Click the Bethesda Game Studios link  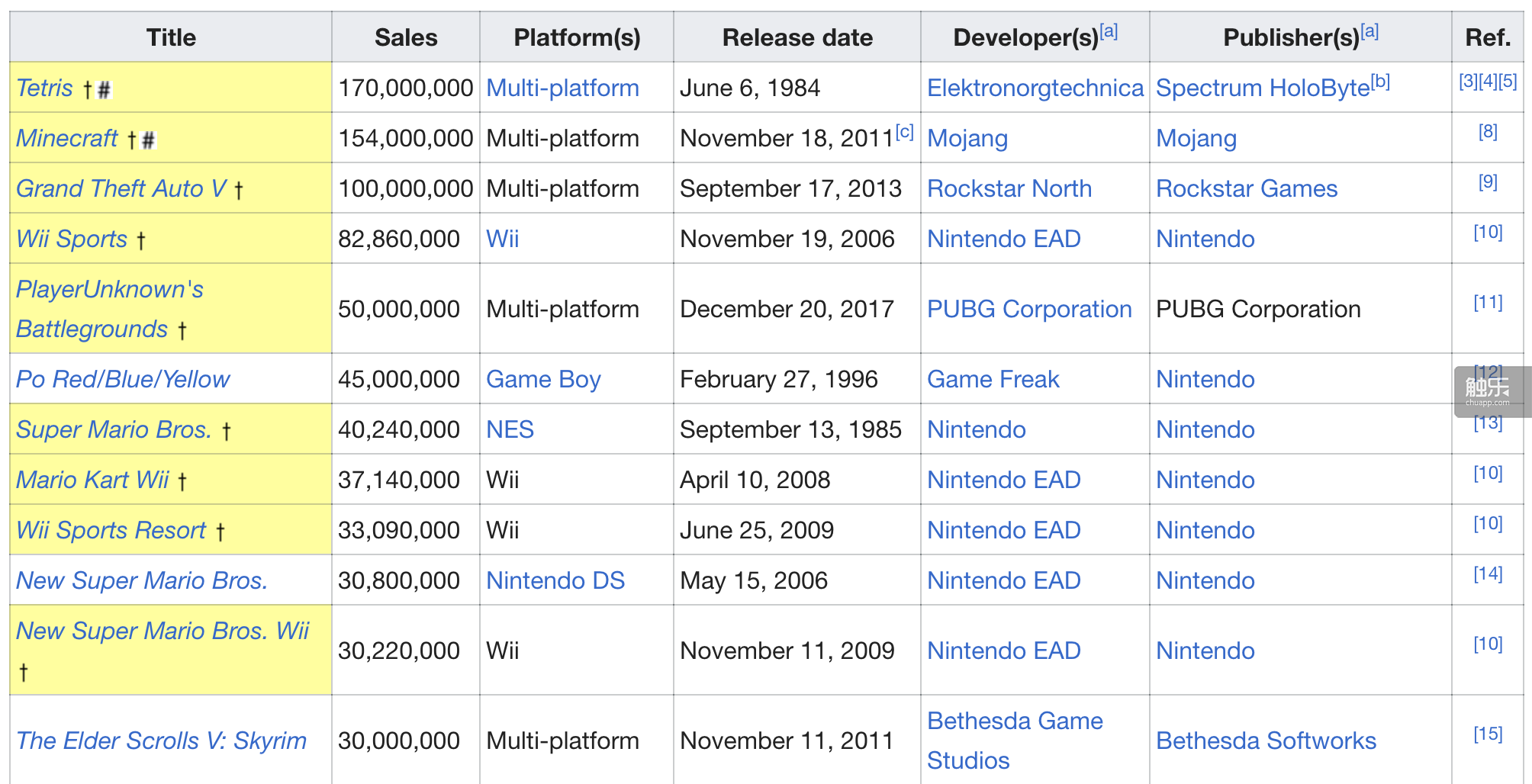coord(1014,721)
